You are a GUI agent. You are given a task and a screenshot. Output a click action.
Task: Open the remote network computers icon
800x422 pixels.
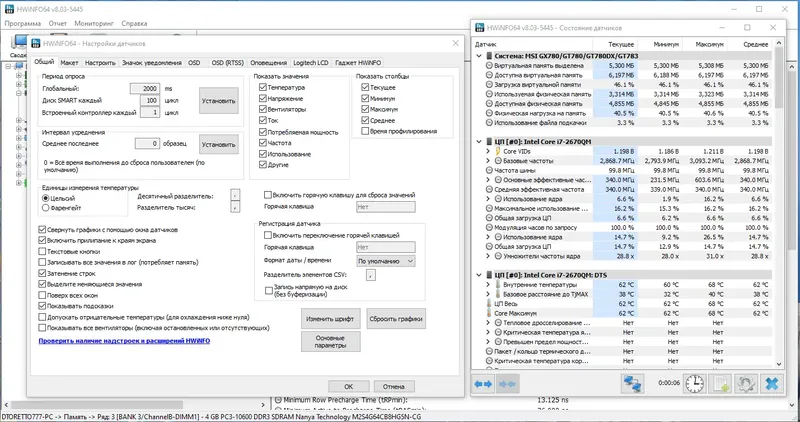633,384
